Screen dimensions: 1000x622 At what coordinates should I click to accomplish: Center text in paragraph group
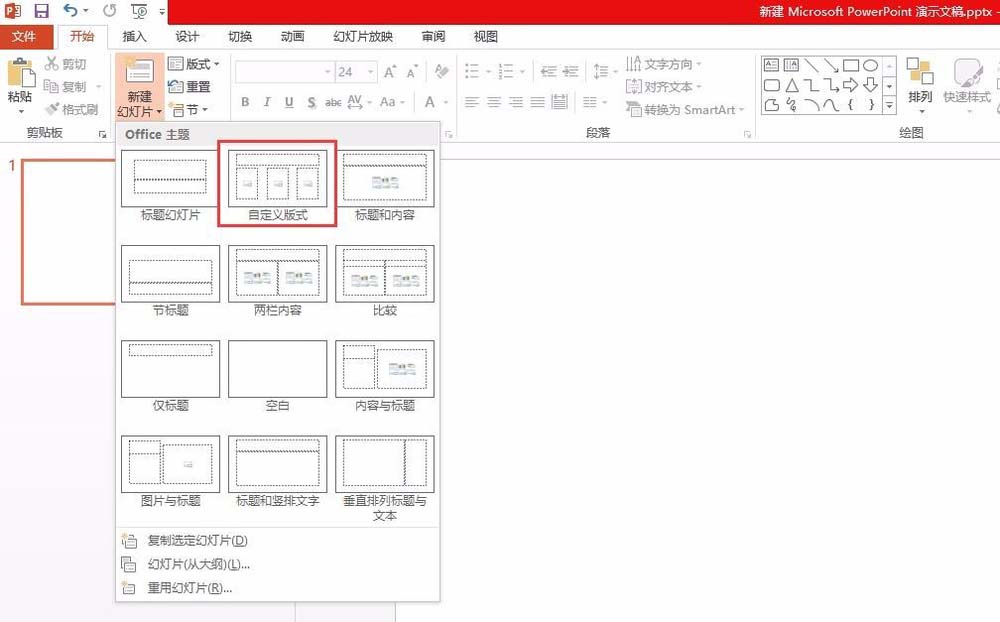[494, 102]
